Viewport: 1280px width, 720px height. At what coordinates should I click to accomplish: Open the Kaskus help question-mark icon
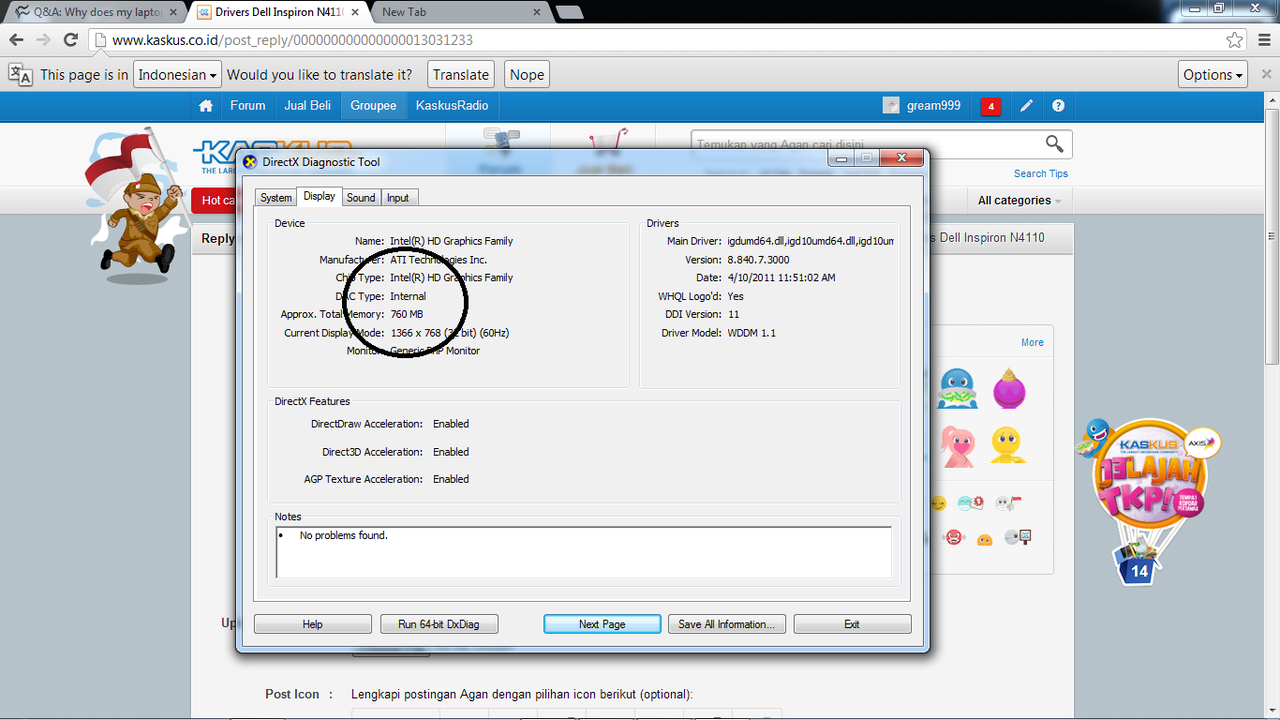tap(1058, 106)
